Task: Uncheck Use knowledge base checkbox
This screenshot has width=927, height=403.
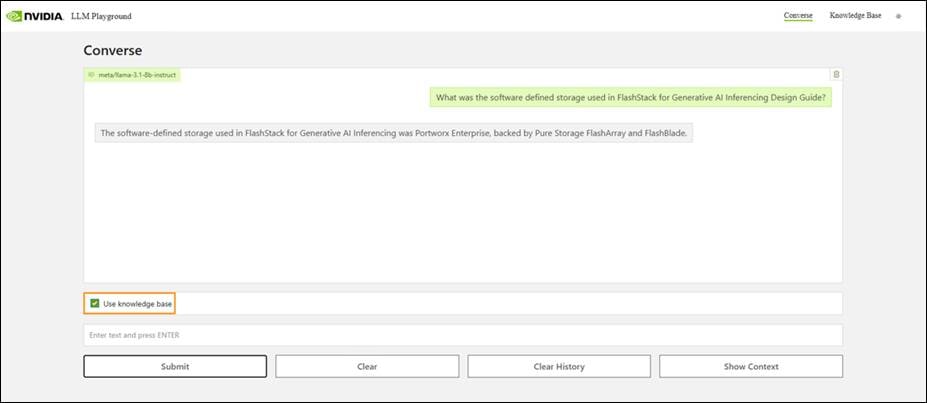Action: coord(95,304)
